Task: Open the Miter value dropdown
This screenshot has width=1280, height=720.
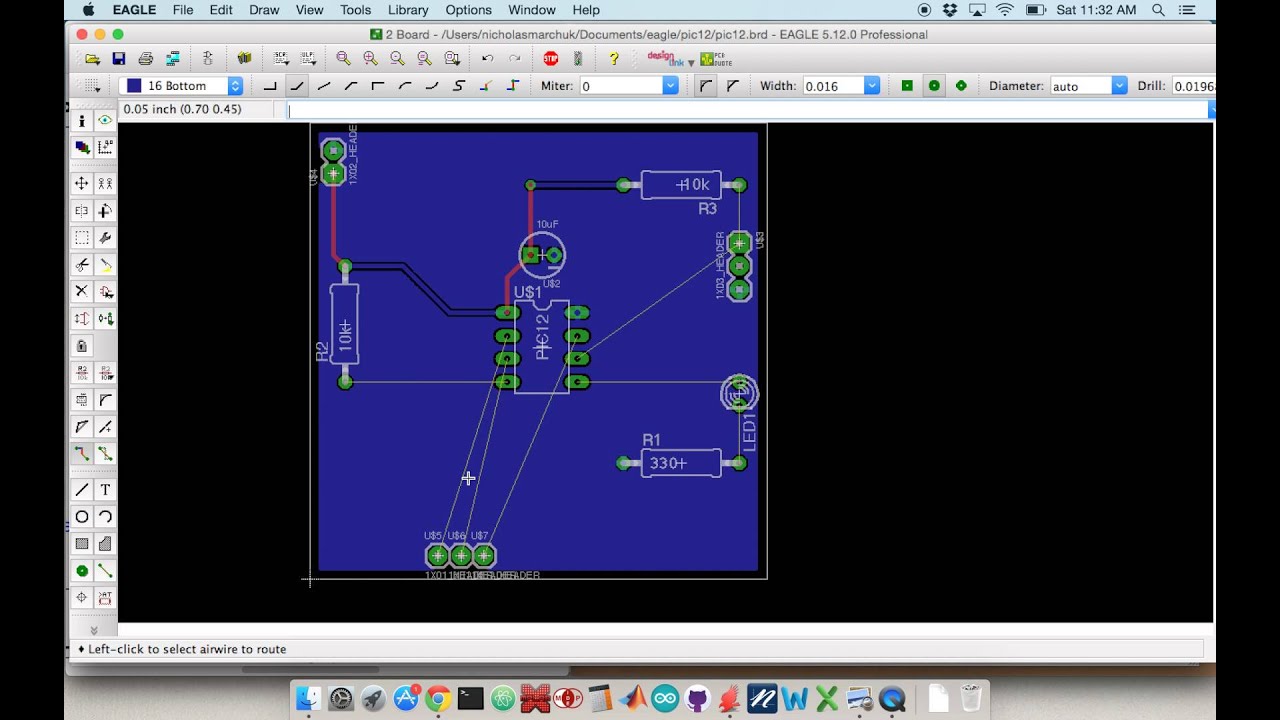Action: tap(671, 86)
